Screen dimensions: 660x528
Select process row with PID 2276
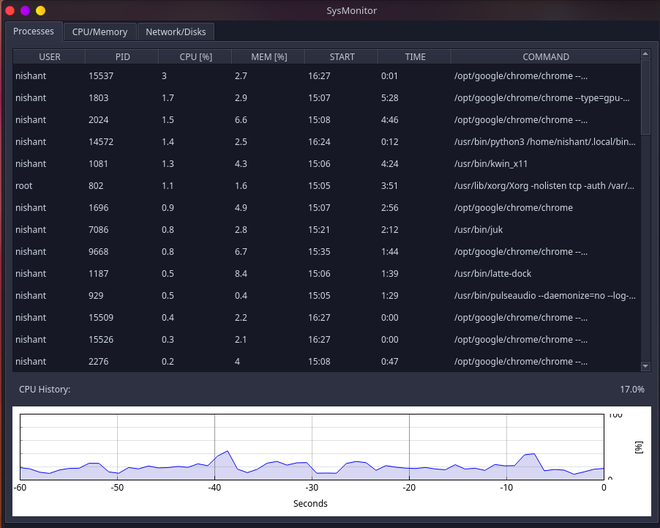[327, 361]
